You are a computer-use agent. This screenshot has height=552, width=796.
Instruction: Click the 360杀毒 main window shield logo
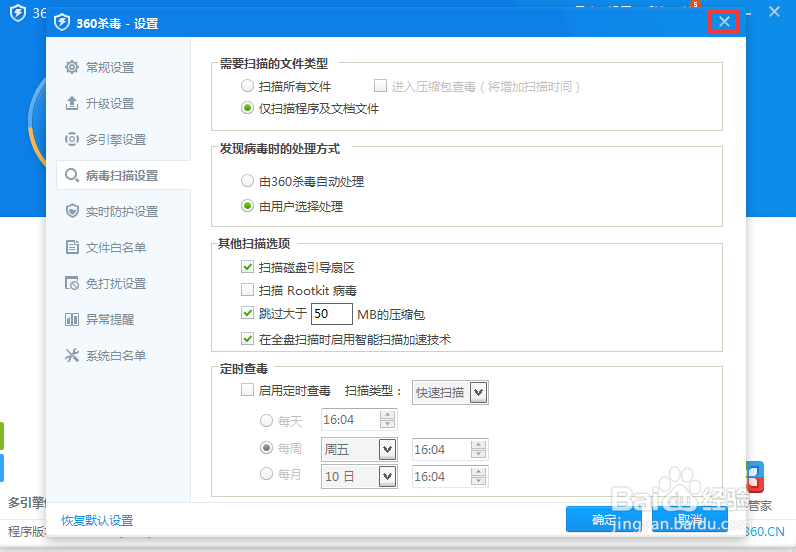tap(18, 13)
